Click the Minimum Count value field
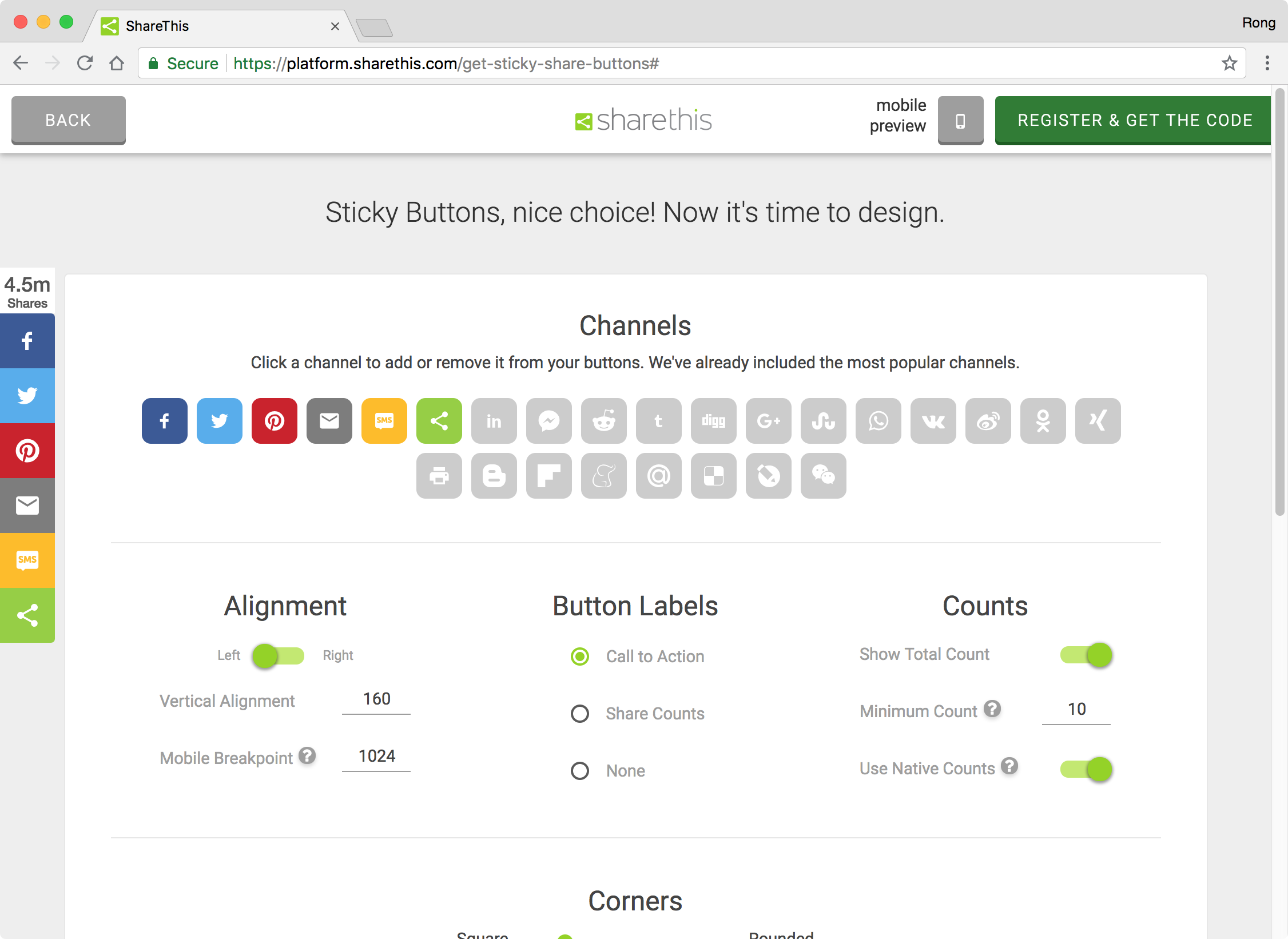Screen dimensions: 1288x939 point(1076,710)
